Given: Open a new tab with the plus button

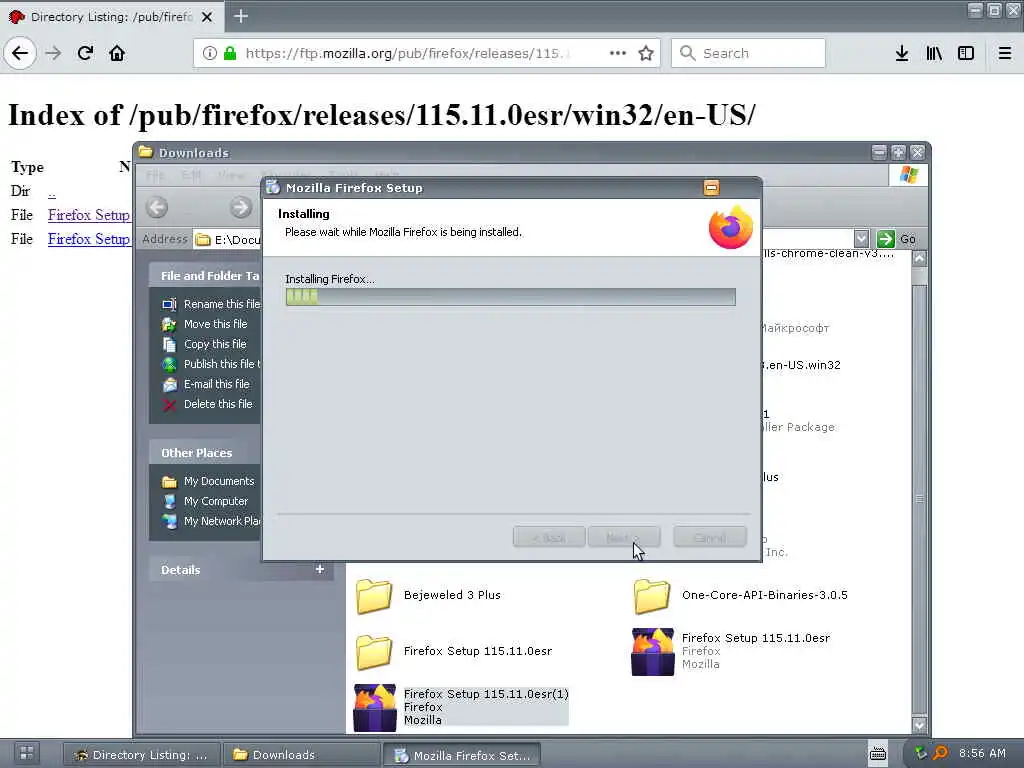Looking at the screenshot, I should coord(241,16).
